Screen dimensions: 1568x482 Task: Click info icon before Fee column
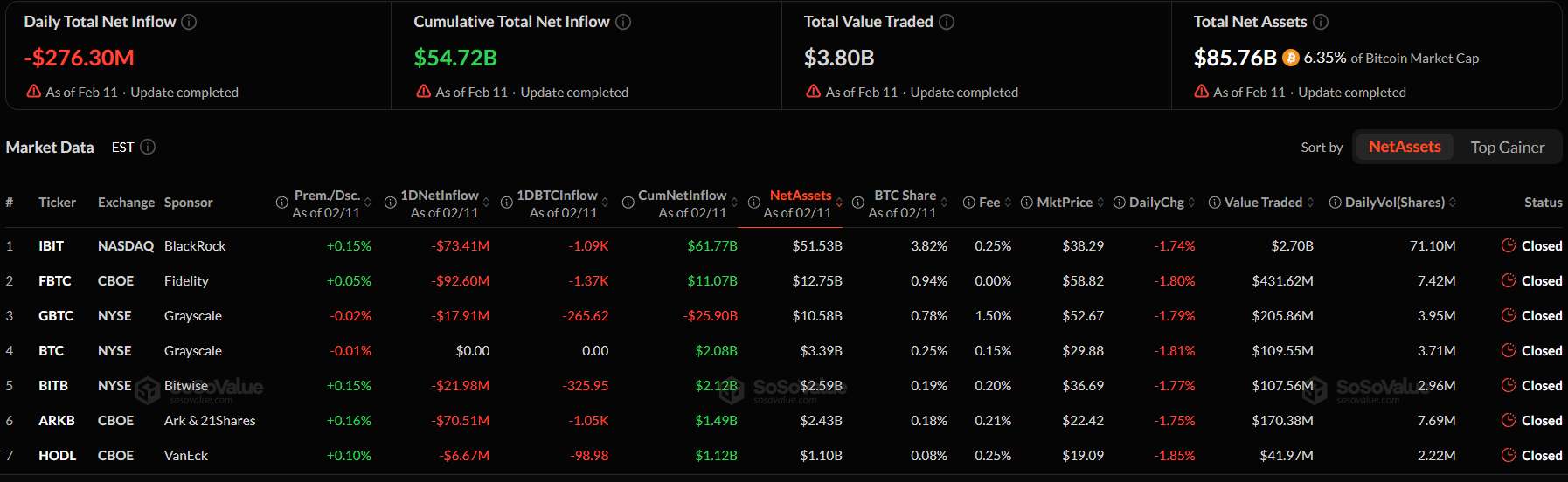[x=968, y=203]
